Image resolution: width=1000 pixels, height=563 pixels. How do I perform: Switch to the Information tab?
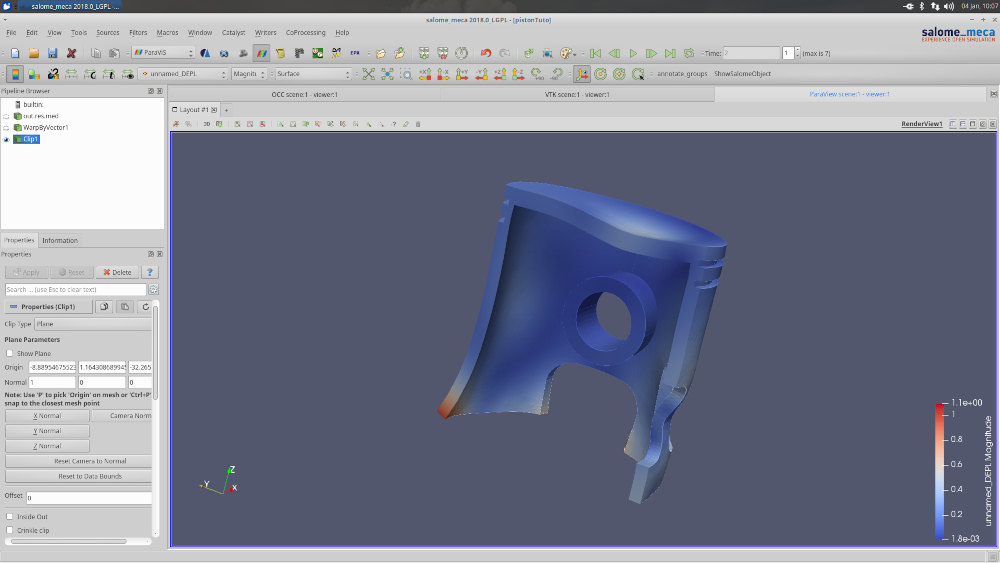pos(60,240)
